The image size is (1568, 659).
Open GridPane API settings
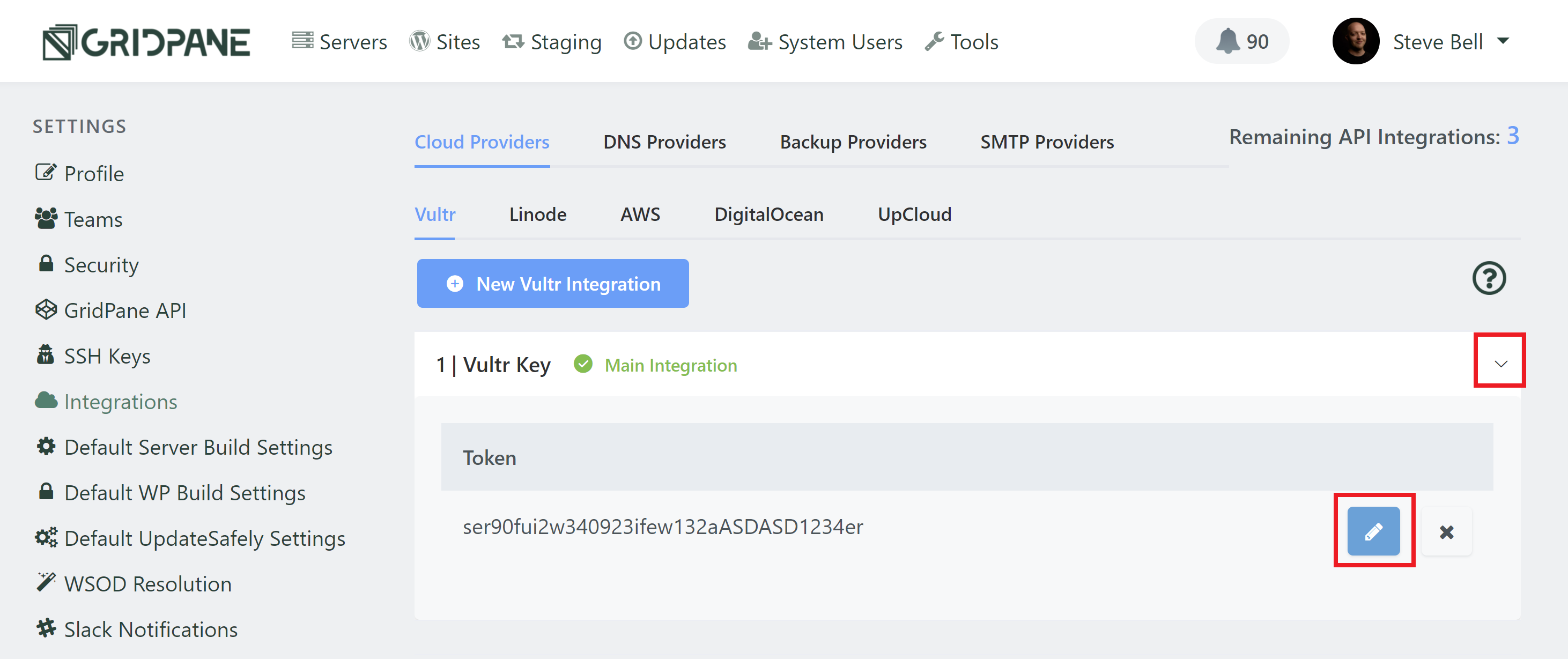(x=110, y=310)
